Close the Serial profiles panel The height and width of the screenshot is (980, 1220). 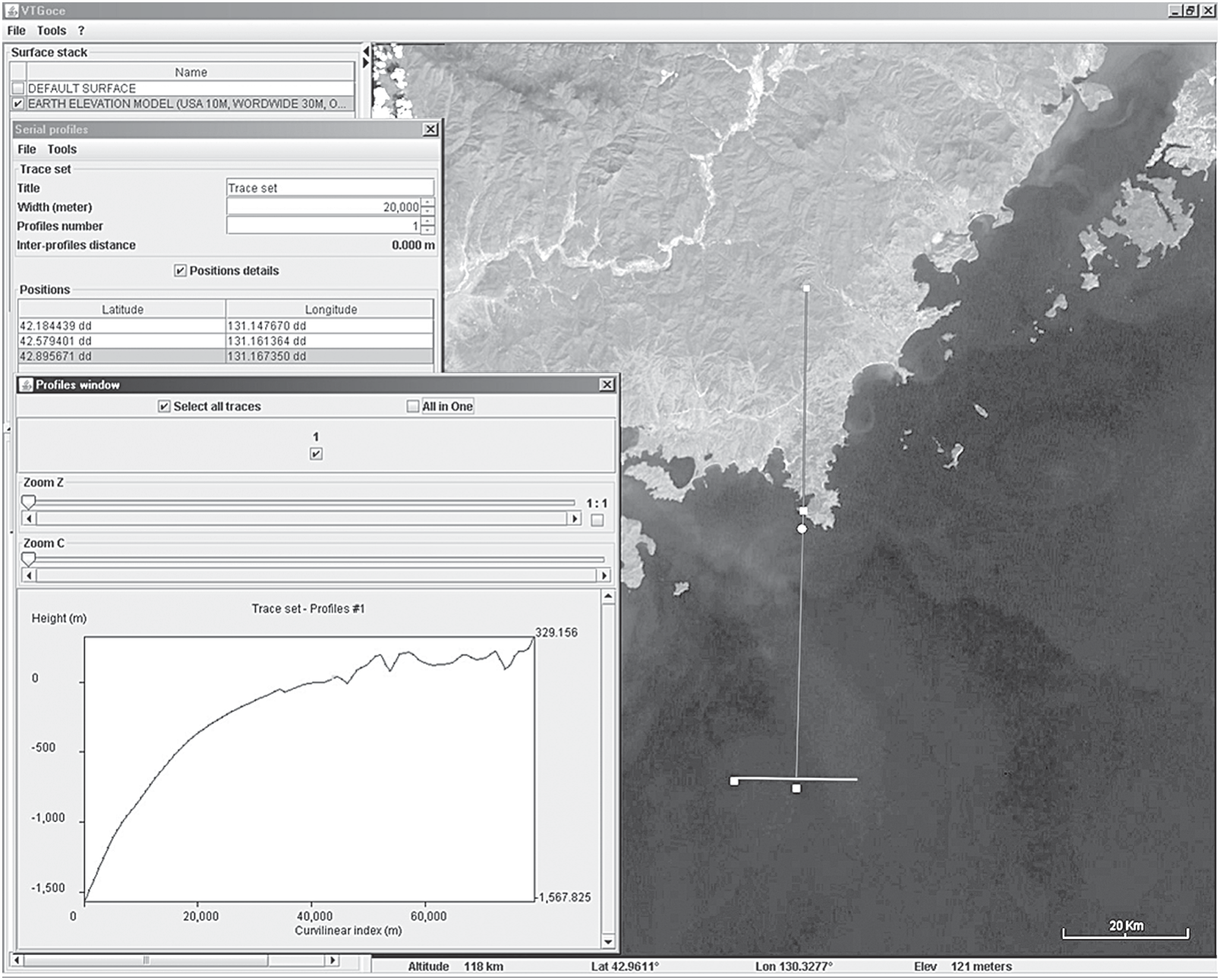430,129
